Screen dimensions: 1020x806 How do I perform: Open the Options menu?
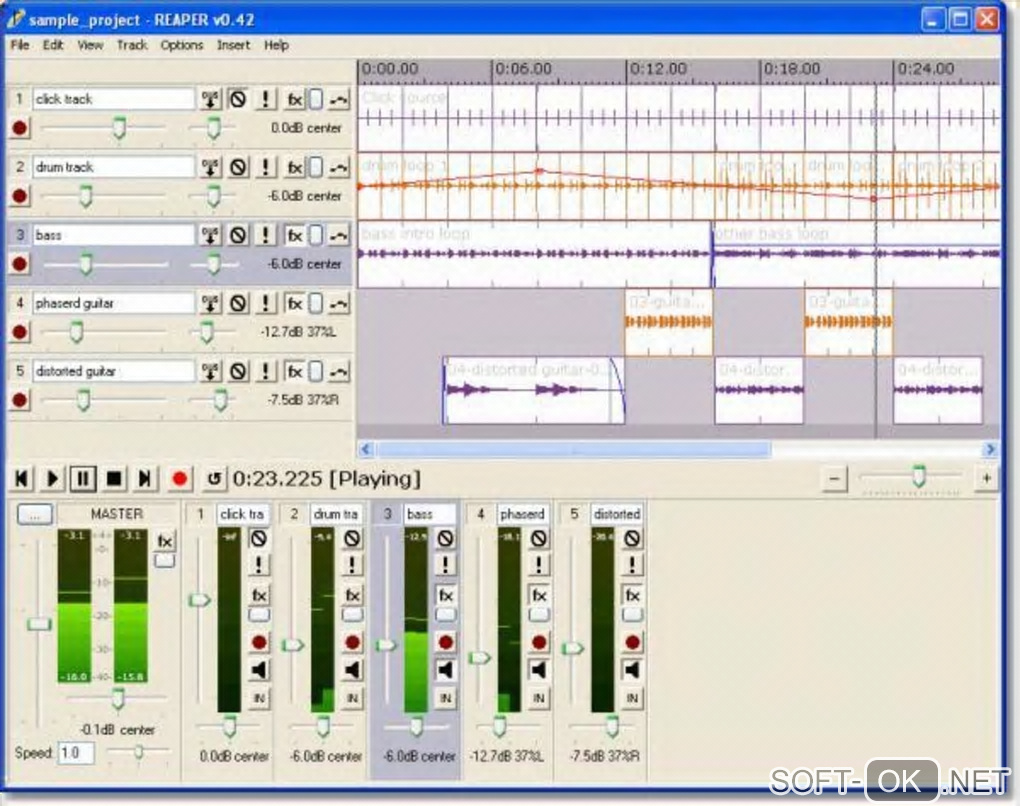pos(181,45)
